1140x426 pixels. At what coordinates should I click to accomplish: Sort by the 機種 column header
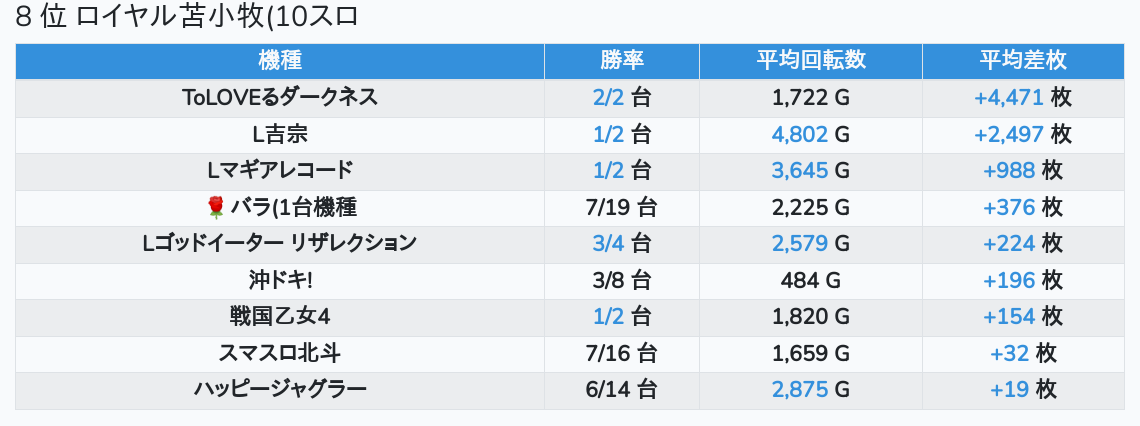point(280,61)
